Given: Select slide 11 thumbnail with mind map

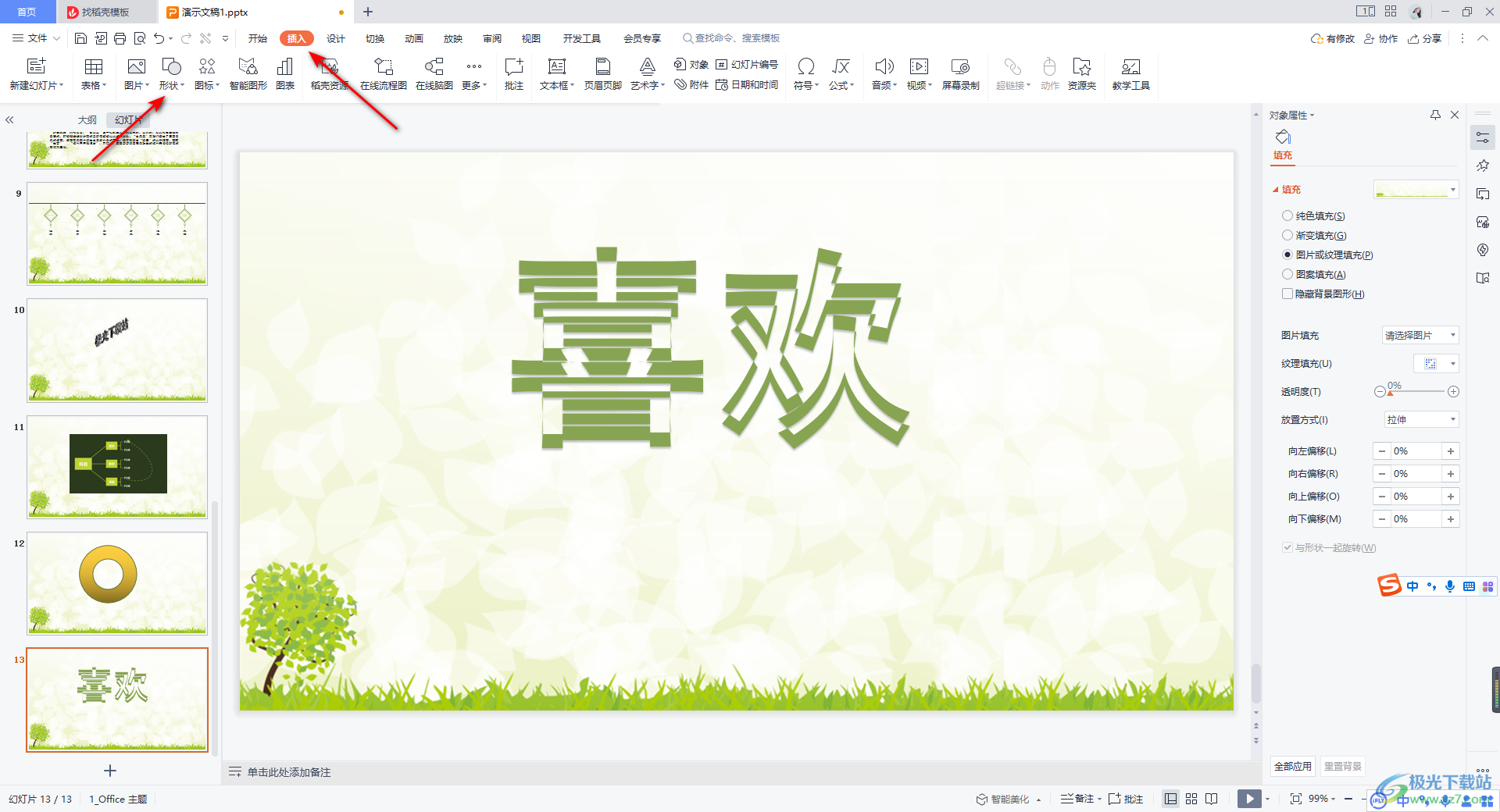Looking at the screenshot, I should click(x=117, y=467).
